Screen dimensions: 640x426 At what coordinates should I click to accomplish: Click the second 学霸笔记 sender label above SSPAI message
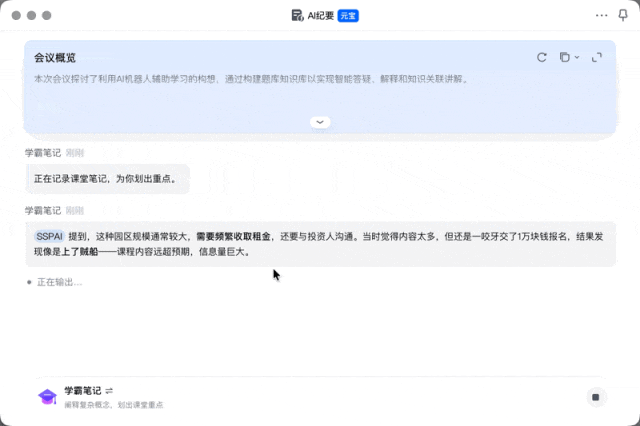point(43,211)
